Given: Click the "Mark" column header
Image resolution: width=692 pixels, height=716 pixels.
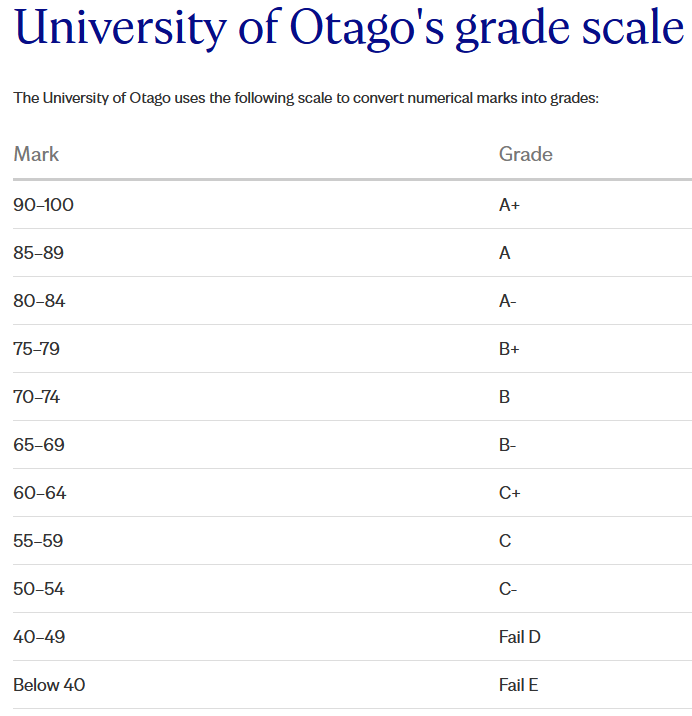Looking at the screenshot, I should 36,154.
